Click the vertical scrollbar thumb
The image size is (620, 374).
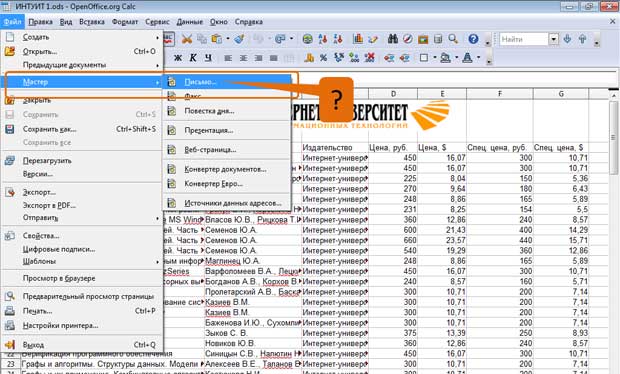pyautogui.click(x=613, y=137)
